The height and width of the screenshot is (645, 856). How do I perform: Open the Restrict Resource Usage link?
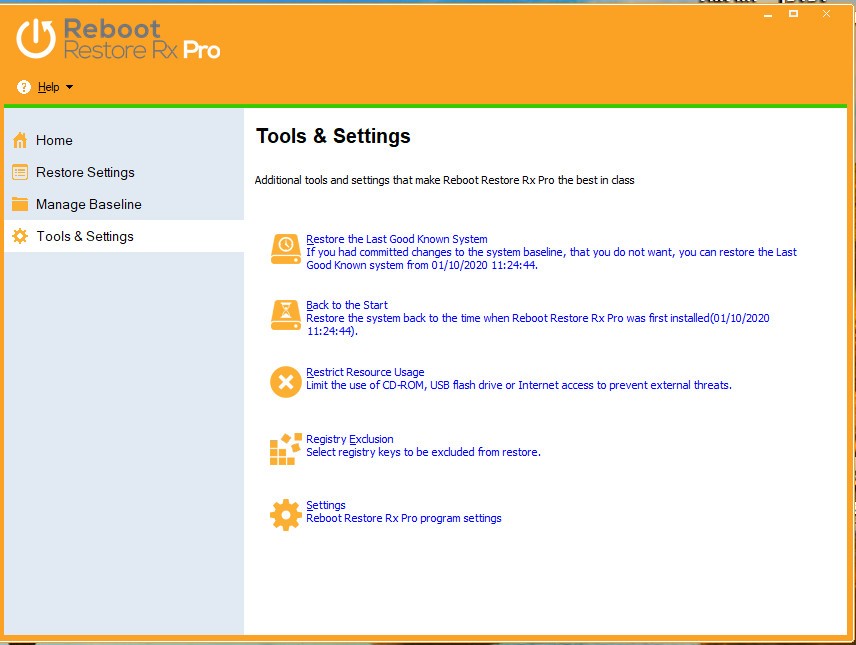365,372
